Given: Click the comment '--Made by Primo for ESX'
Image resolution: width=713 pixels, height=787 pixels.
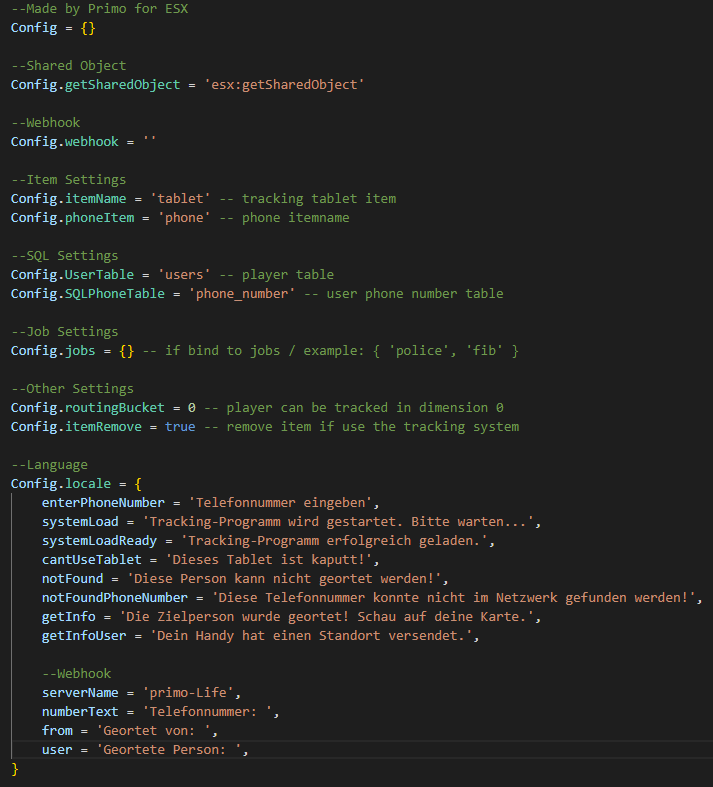Looking at the screenshot, I should [99, 9].
